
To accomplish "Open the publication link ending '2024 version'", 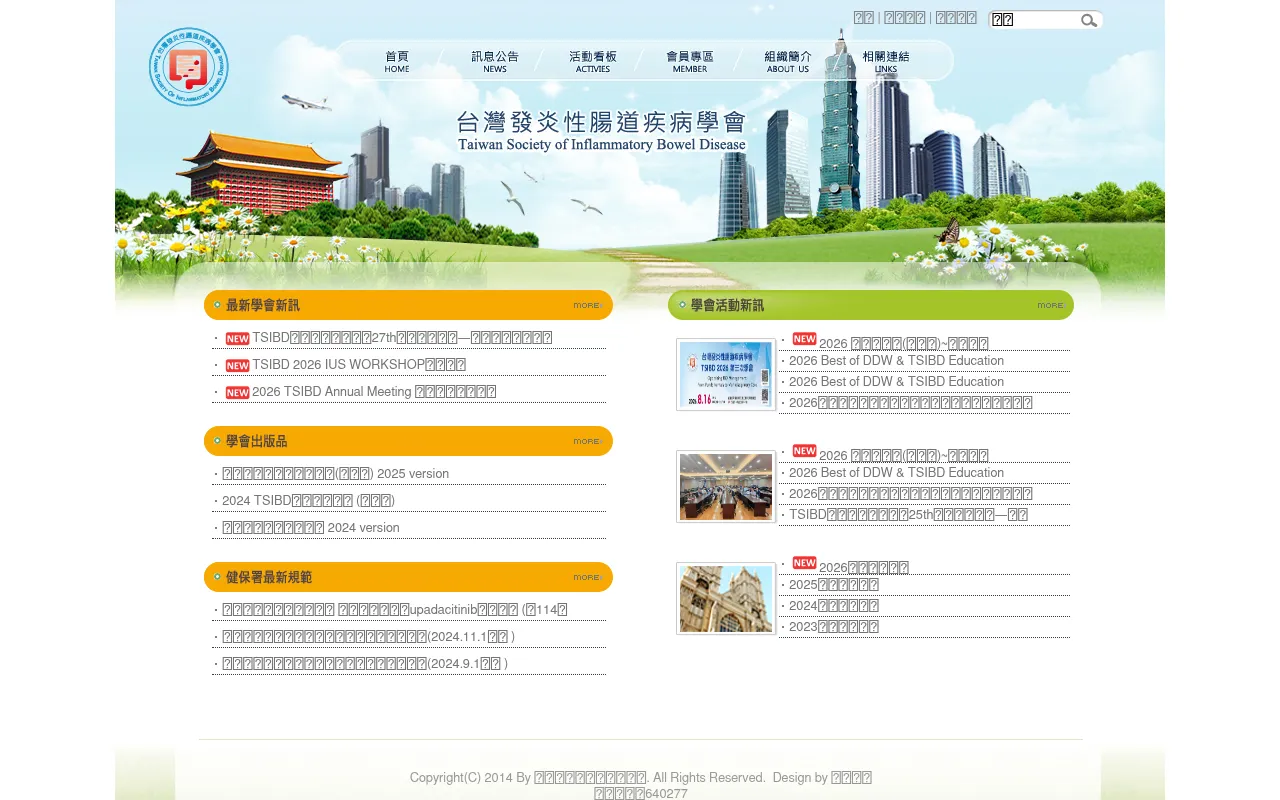I will coord(310,528).
